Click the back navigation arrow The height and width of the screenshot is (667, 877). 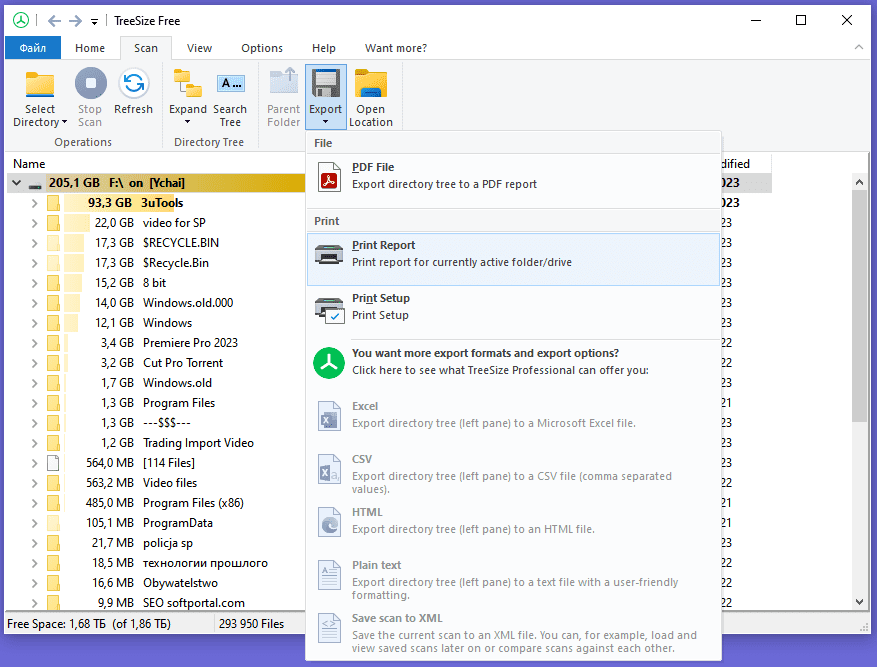coord(54,21)
